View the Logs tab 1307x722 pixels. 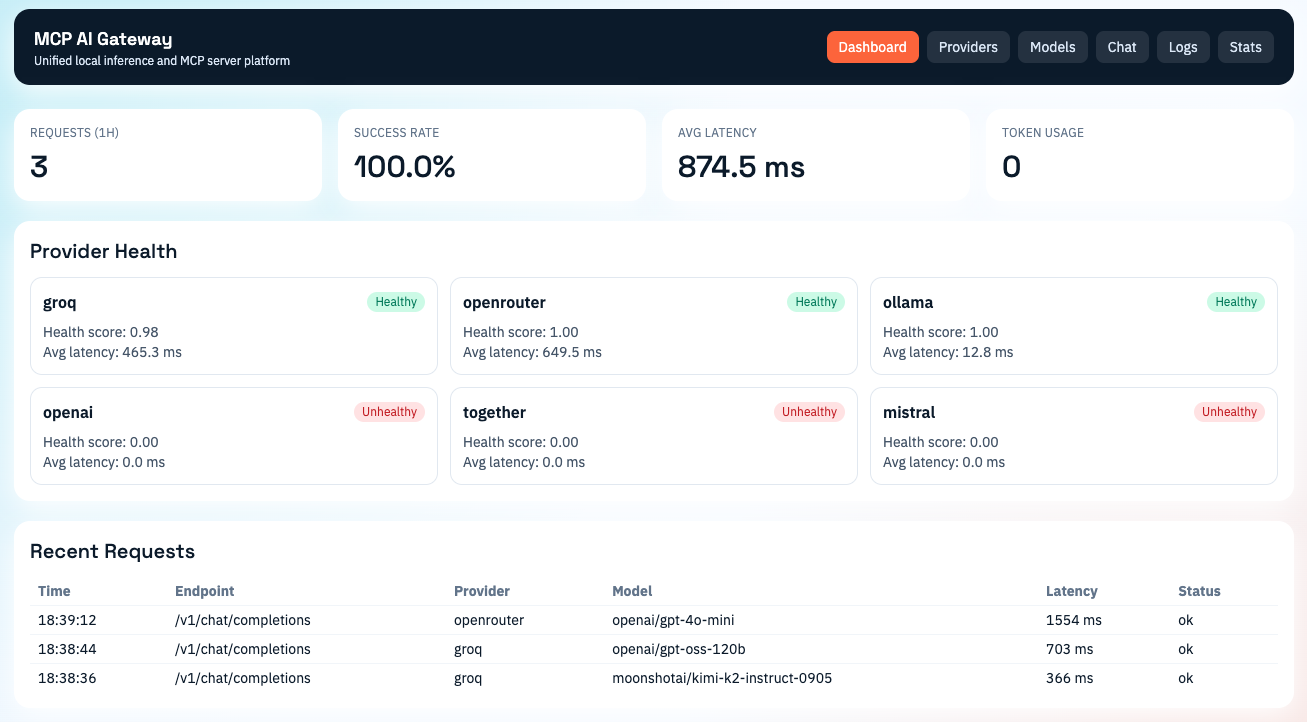coord(1183,47)
